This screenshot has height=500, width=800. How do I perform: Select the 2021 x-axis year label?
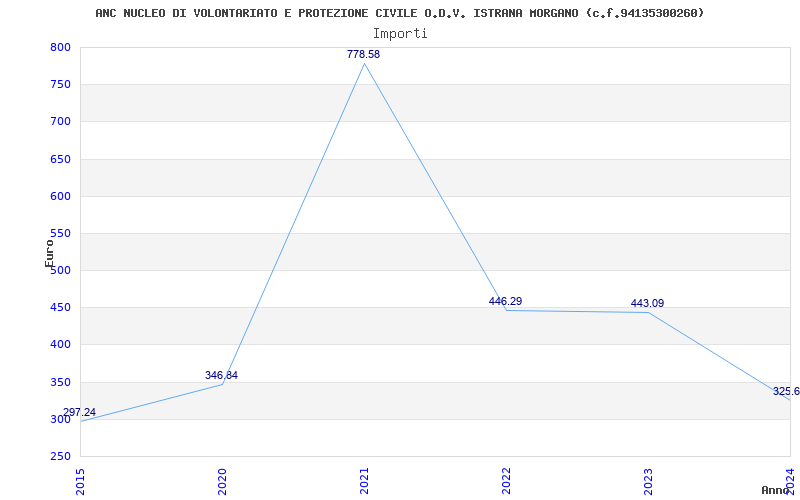(364, 482)
